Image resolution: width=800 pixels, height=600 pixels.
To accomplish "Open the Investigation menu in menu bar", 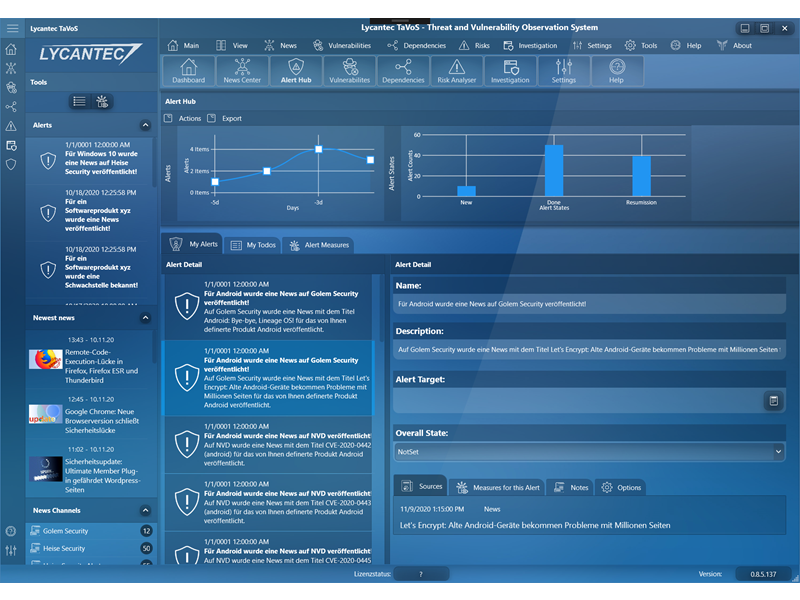I will 530,45.
